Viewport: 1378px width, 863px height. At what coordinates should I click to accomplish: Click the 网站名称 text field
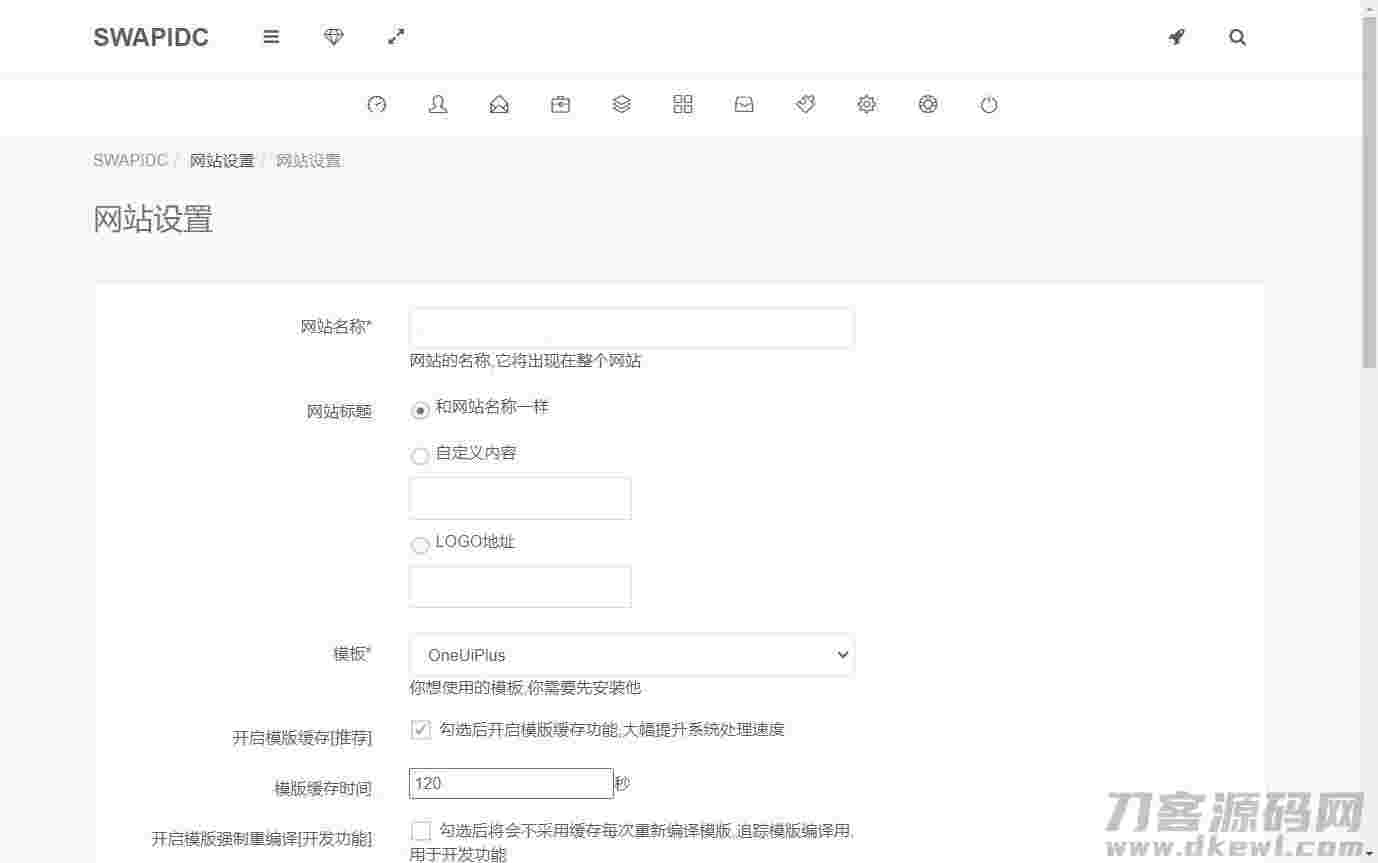pyautogui.click(x=631, y=328)
